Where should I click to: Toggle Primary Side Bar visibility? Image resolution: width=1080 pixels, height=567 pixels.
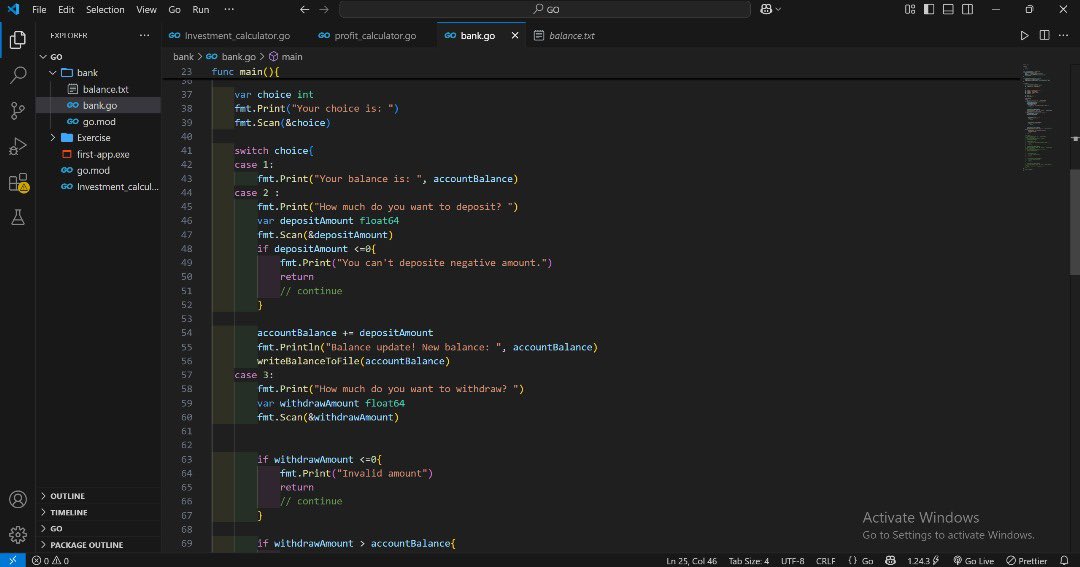point(929,10)
